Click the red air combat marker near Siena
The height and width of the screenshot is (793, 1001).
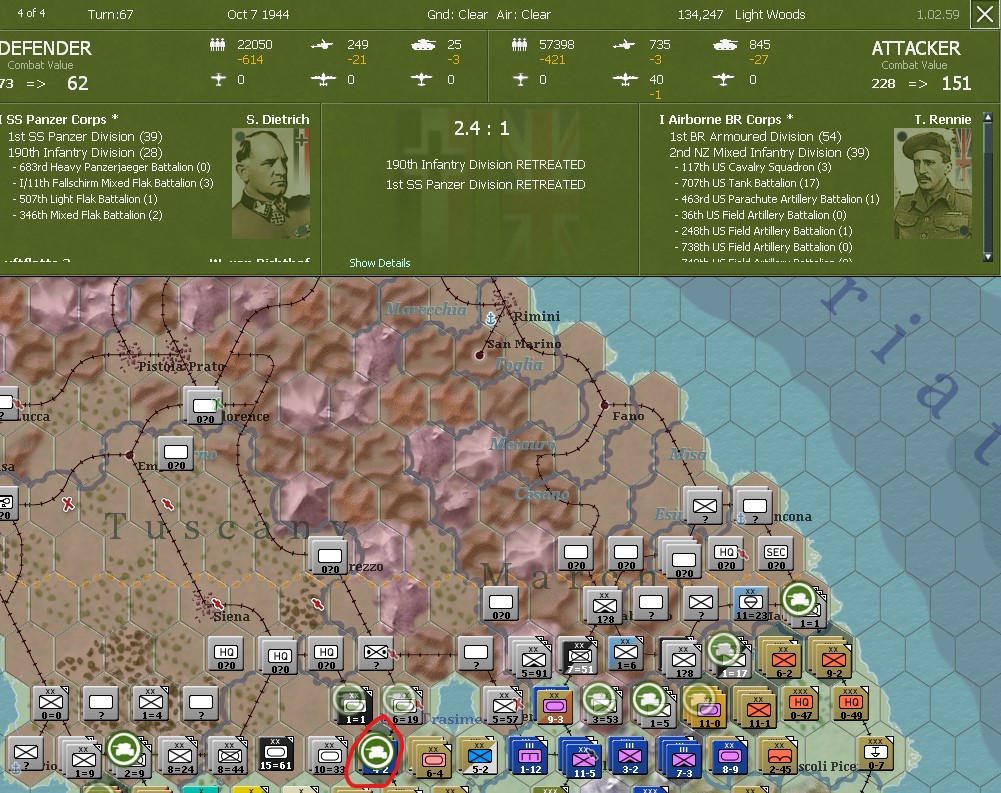[x=218, y=605]
